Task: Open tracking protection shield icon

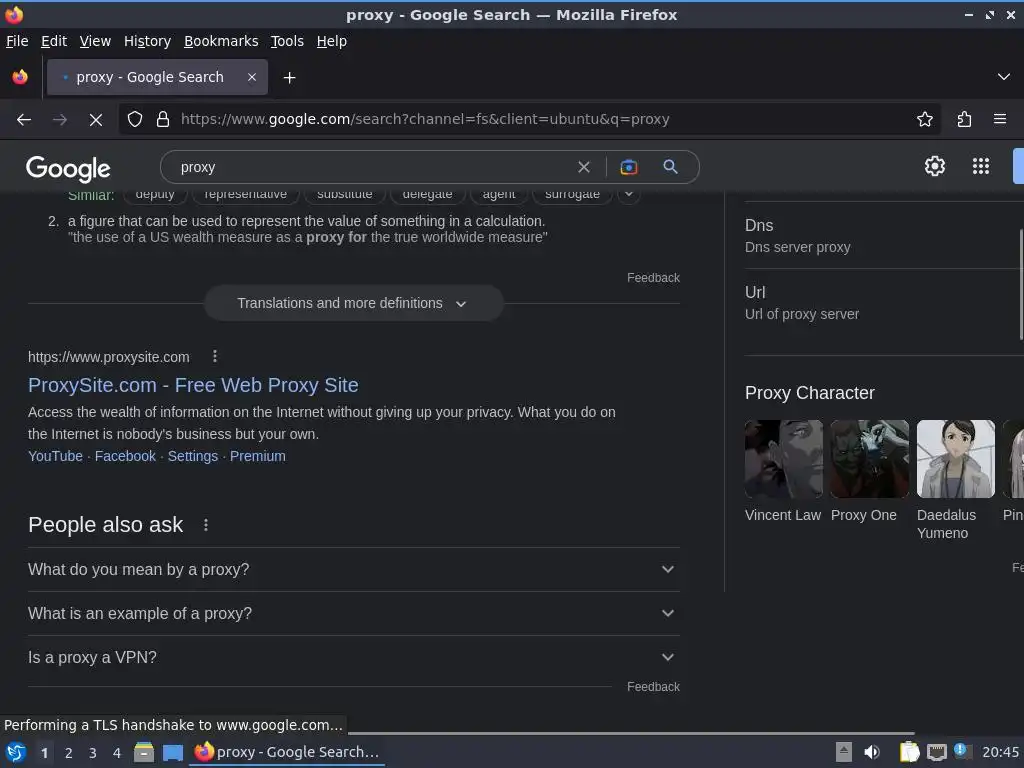Action: pyautogui.click(x=135, y=120)
